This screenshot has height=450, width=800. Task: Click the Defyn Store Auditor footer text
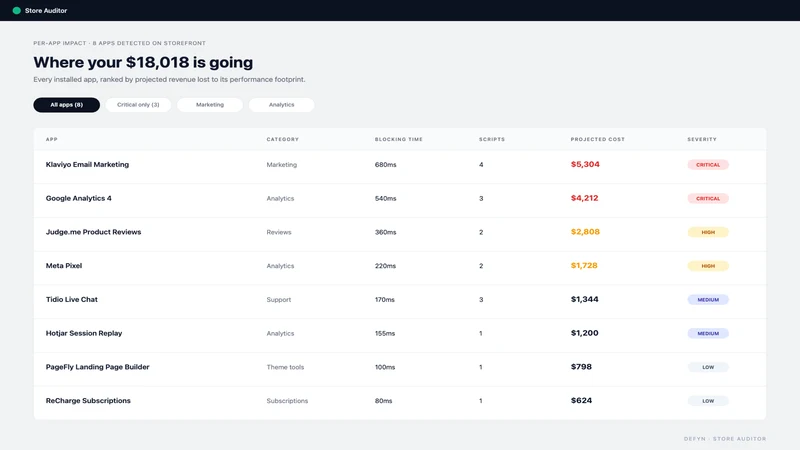[725, 439]
